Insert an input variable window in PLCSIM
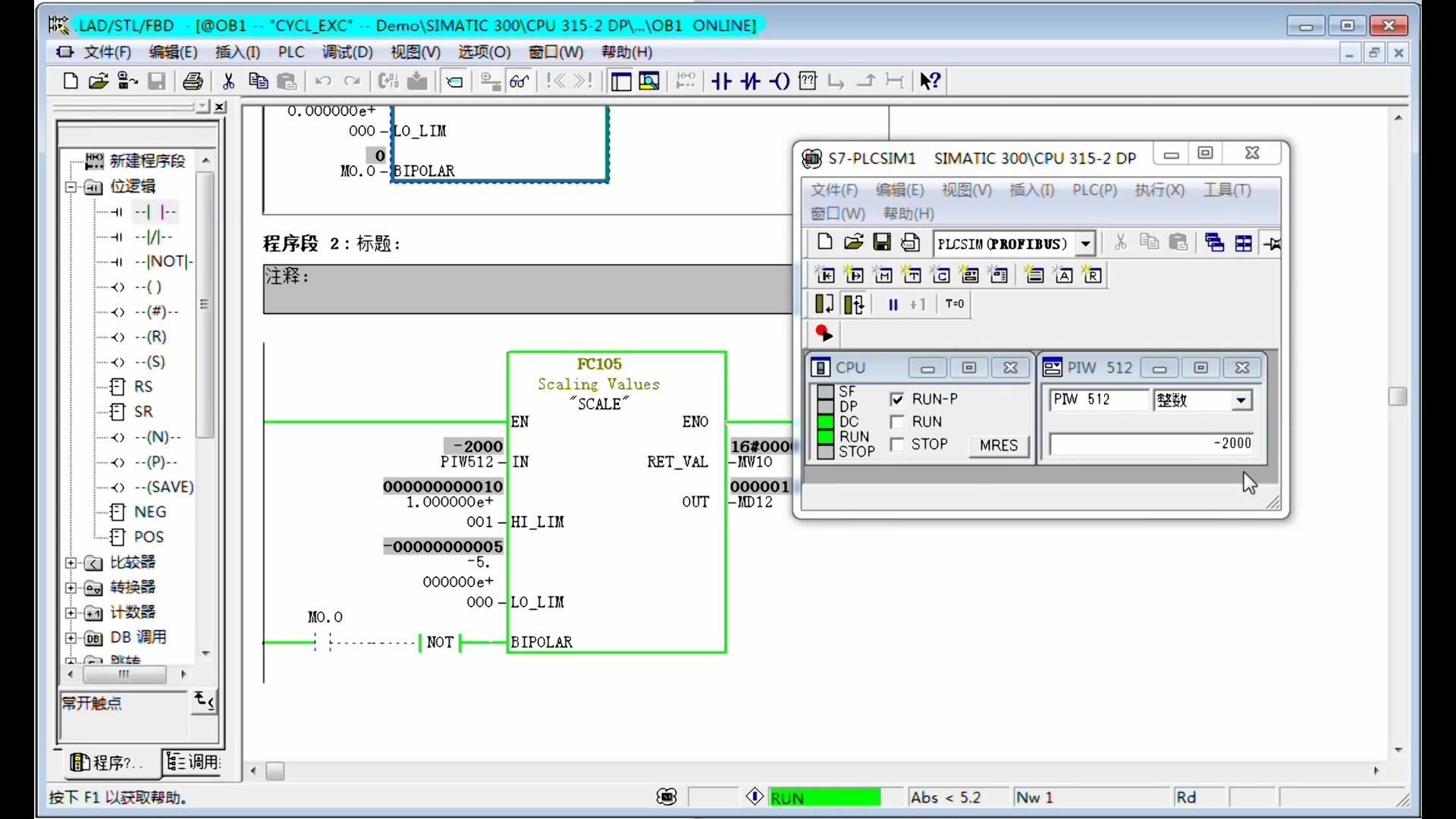Image resolution: width=1456 pixels, height=819 pixels. (x=826, y=275)
